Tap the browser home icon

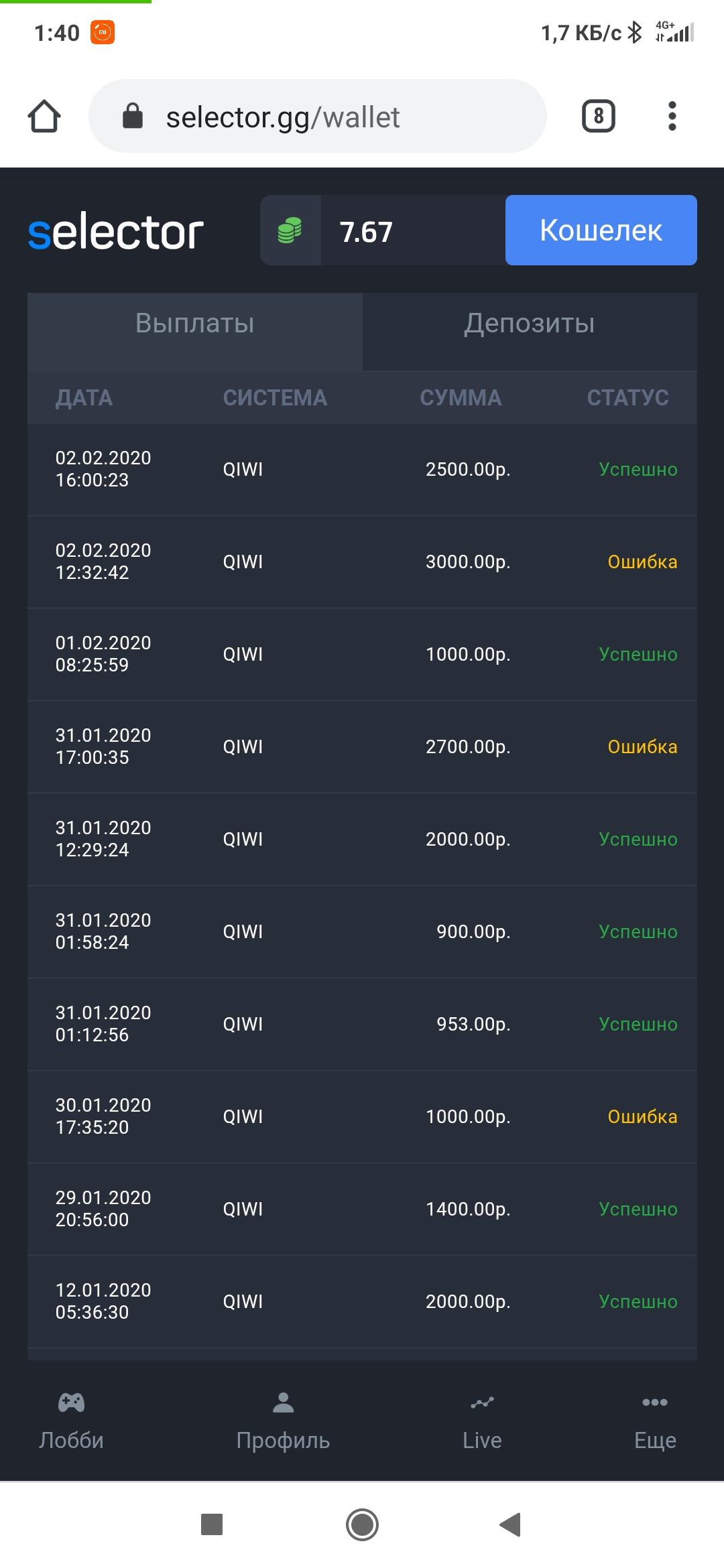click(x=44, y=117)
